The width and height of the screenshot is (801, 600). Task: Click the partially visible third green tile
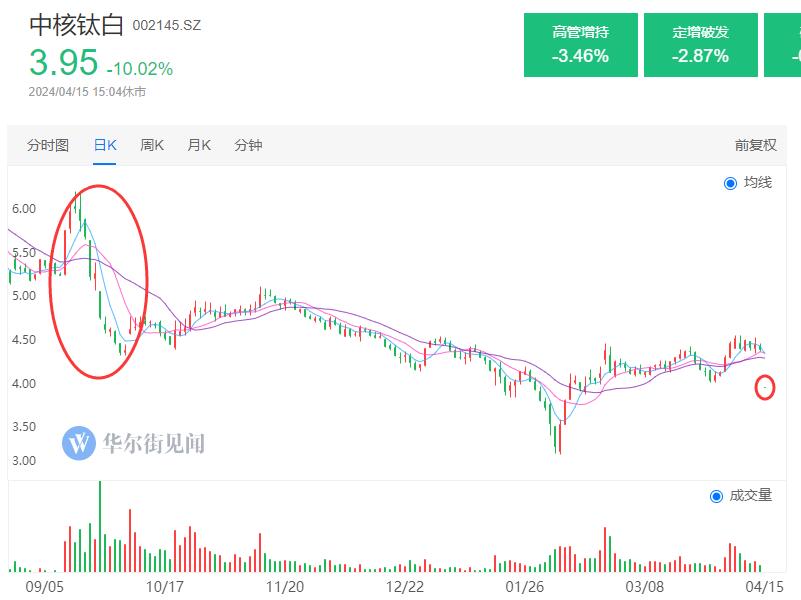click(x=782, y=45)
